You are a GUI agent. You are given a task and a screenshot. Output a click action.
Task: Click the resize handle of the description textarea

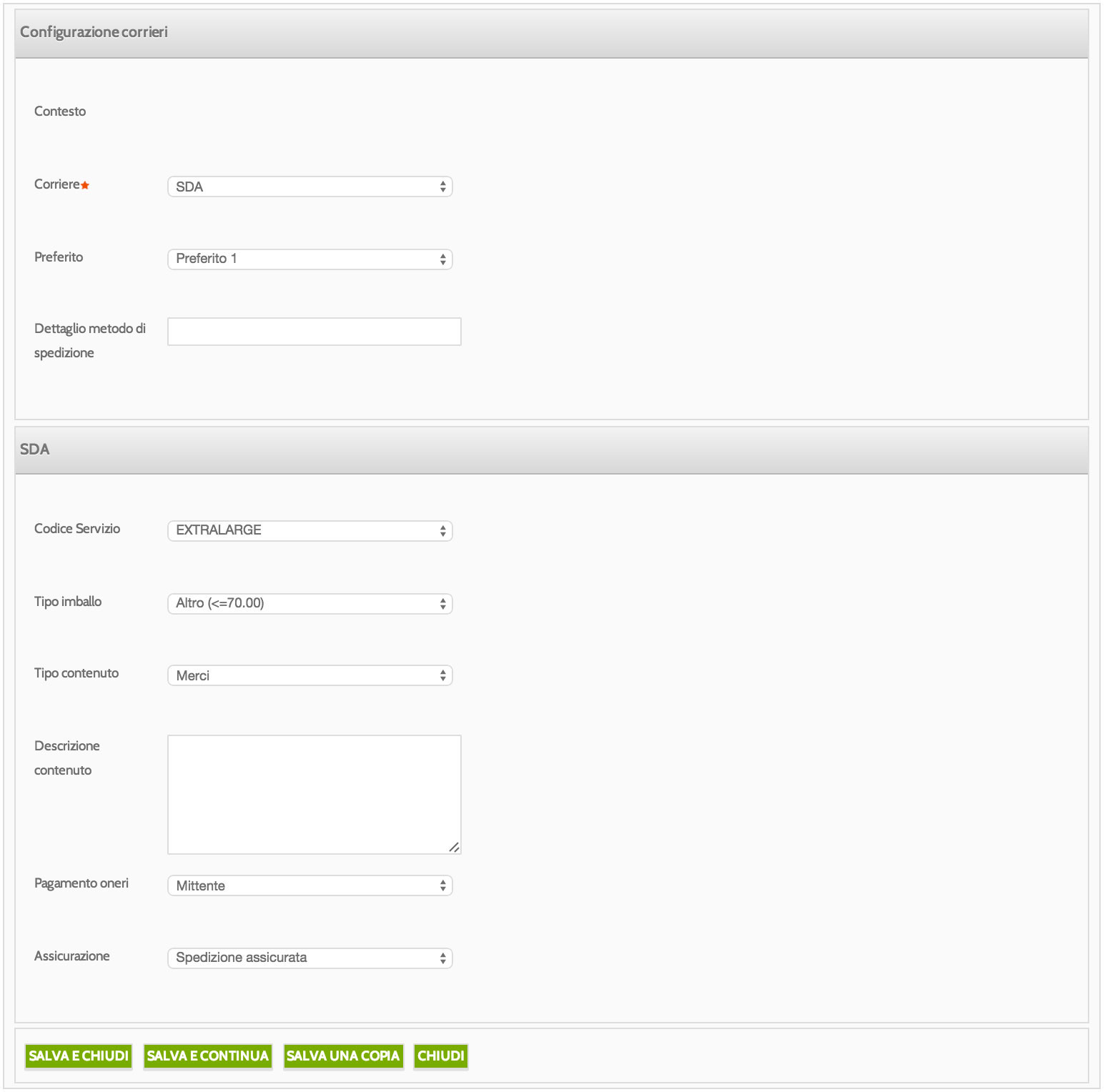point(454,848)
